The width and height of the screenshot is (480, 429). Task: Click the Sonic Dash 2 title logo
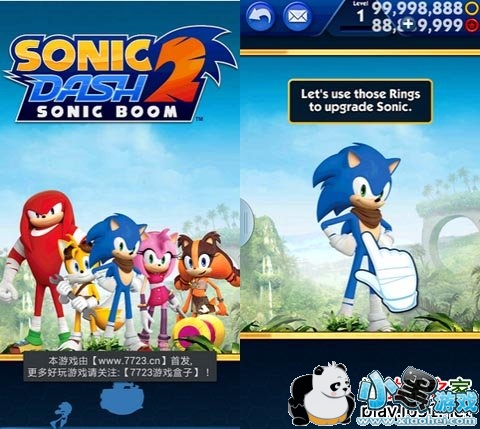[x=118, y=75]
